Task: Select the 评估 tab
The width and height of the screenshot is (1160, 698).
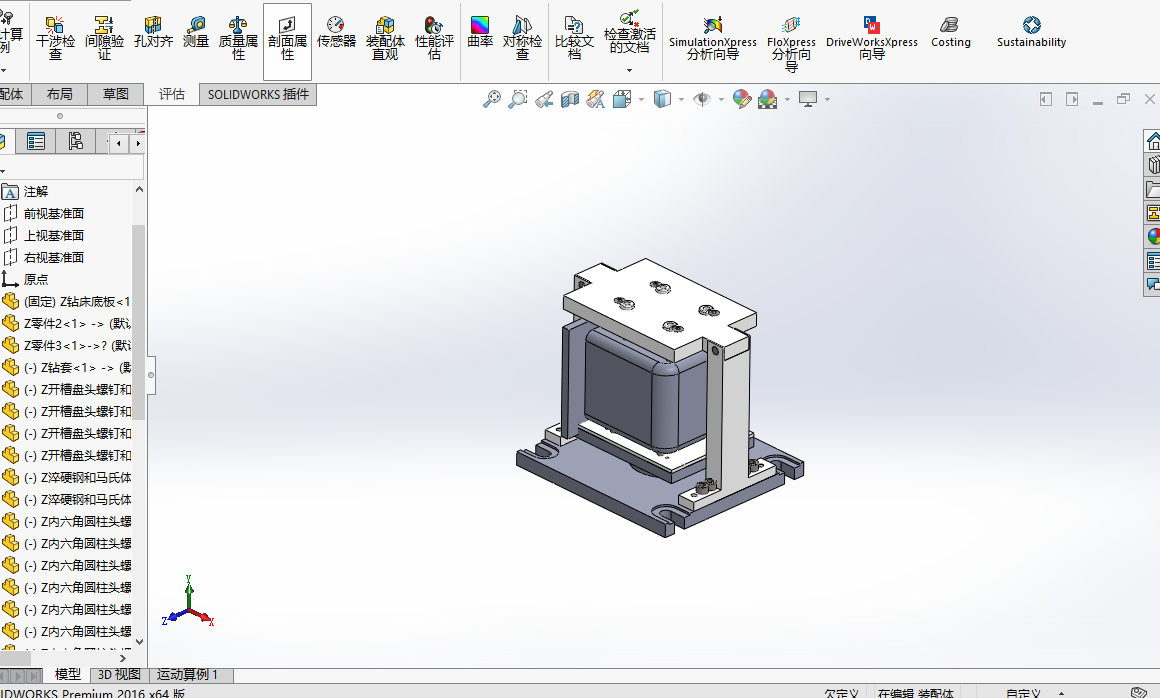Action: [172, 95]
